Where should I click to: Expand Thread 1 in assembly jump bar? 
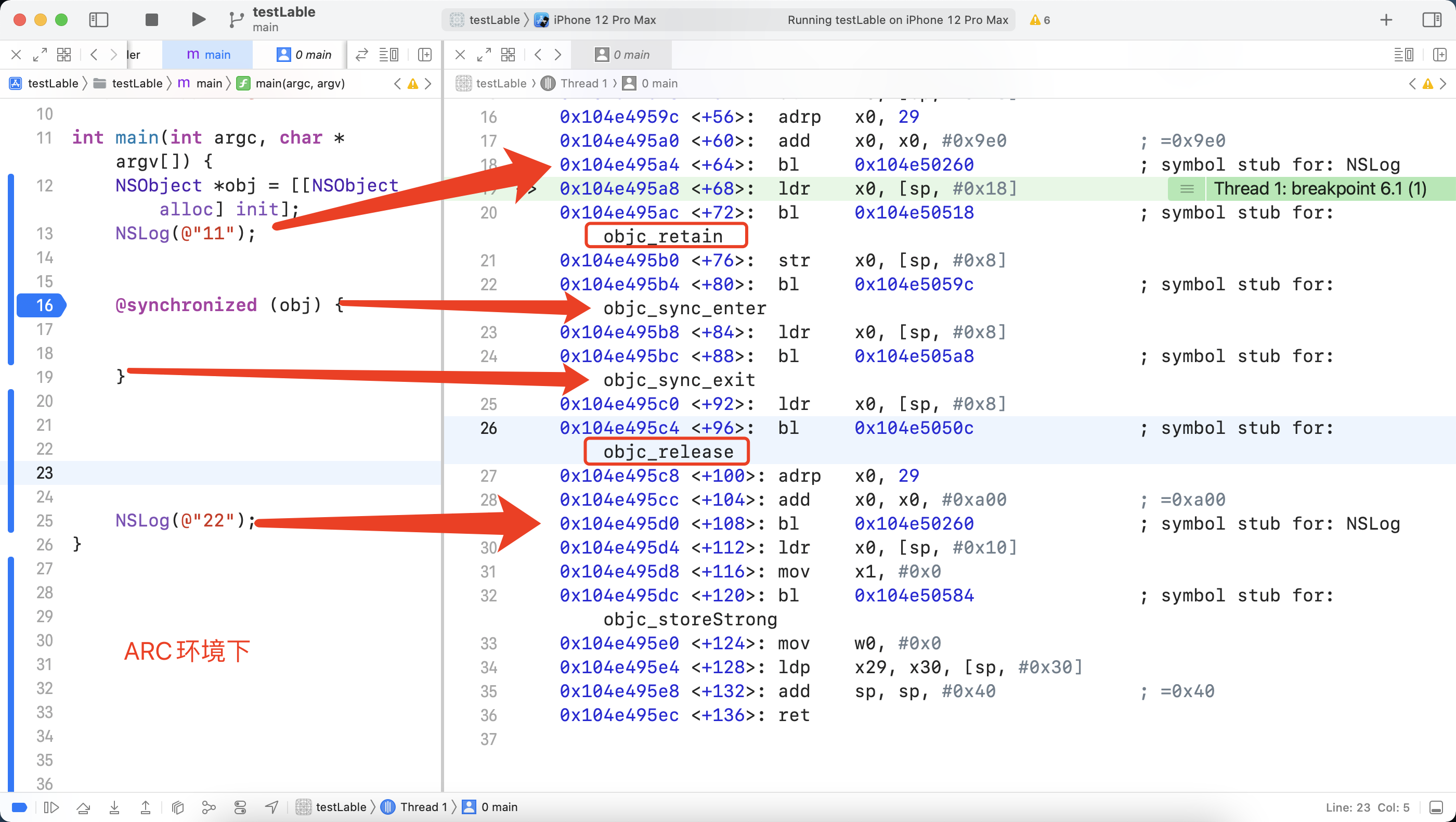pyautogui.click(x=582, y=84)
